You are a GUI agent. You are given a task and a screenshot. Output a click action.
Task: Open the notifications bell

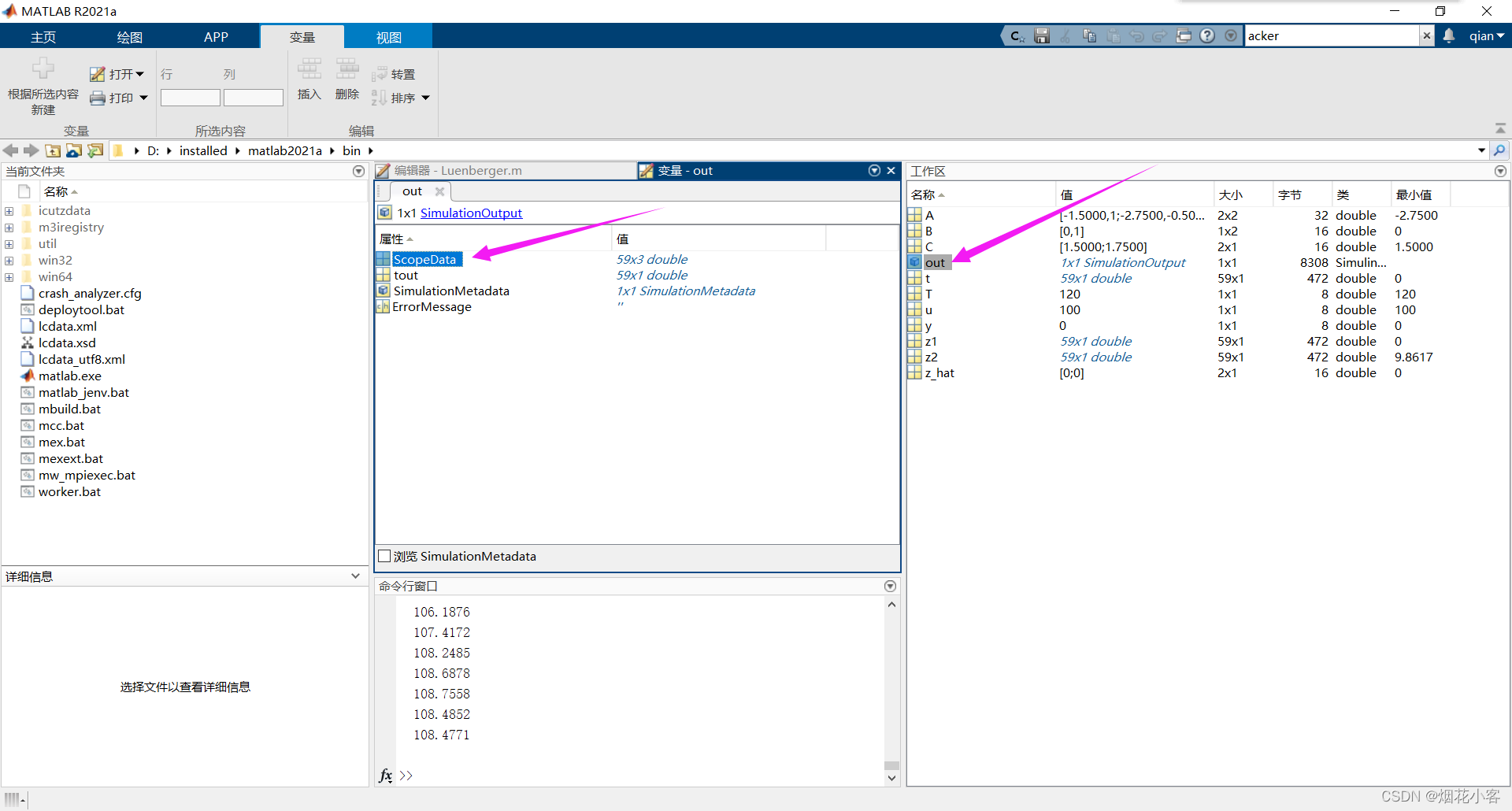pos(1449,36)
